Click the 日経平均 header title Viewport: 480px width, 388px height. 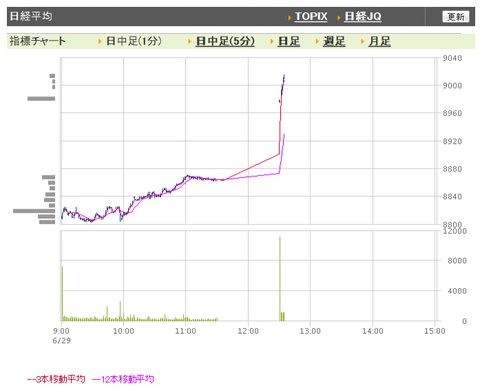[x=31, y=16]
